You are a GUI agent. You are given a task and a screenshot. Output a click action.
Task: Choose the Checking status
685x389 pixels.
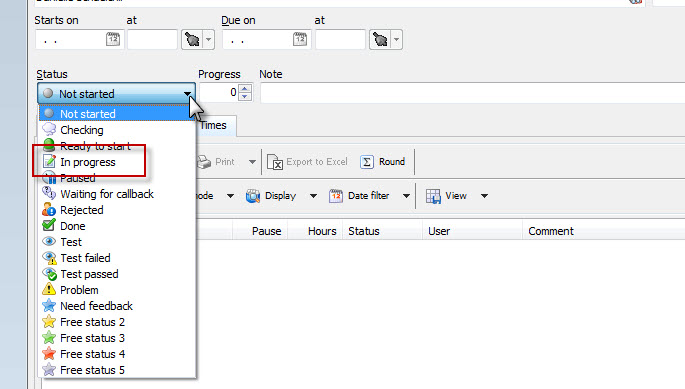[x=117, y=130]
